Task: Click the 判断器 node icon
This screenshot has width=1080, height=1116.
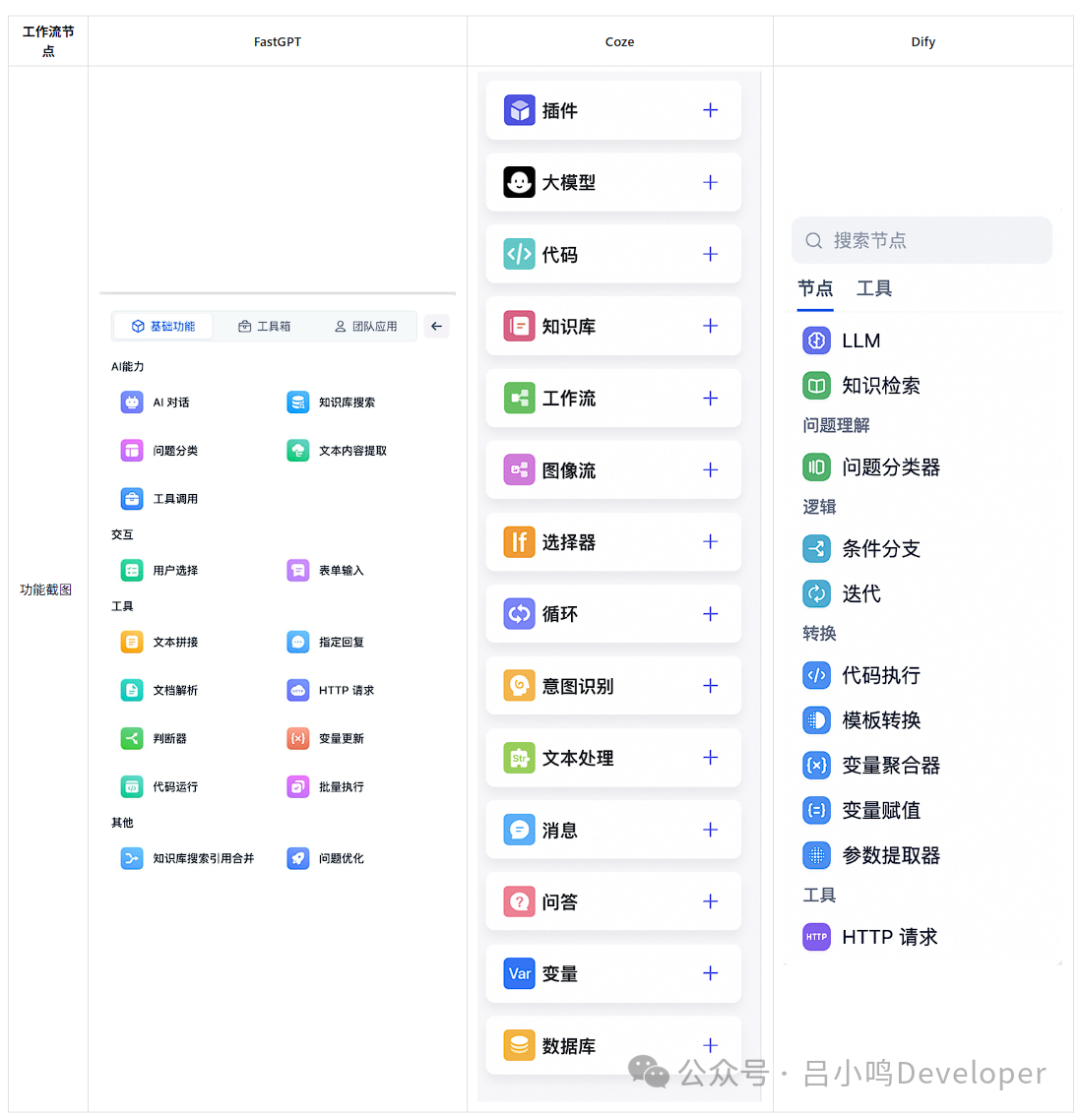Action: click(x=131, y=738)
